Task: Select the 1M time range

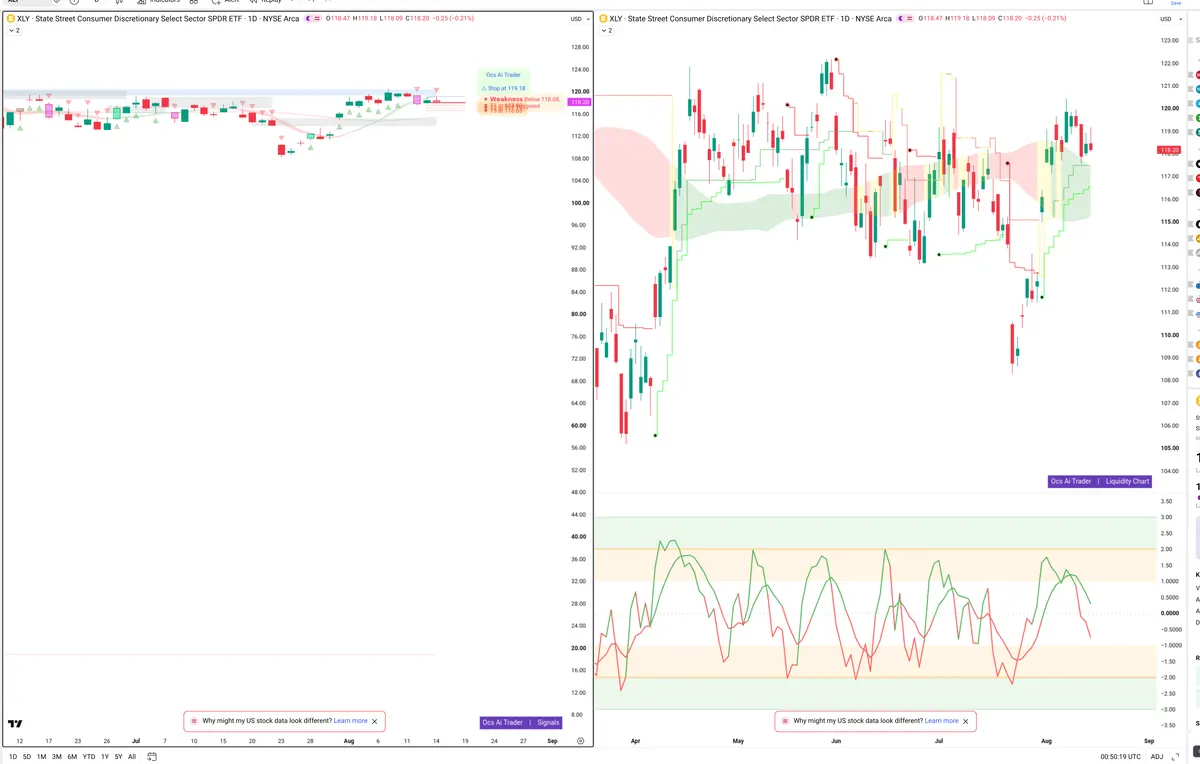Action: pyautogui.click(x=41, y=757)
